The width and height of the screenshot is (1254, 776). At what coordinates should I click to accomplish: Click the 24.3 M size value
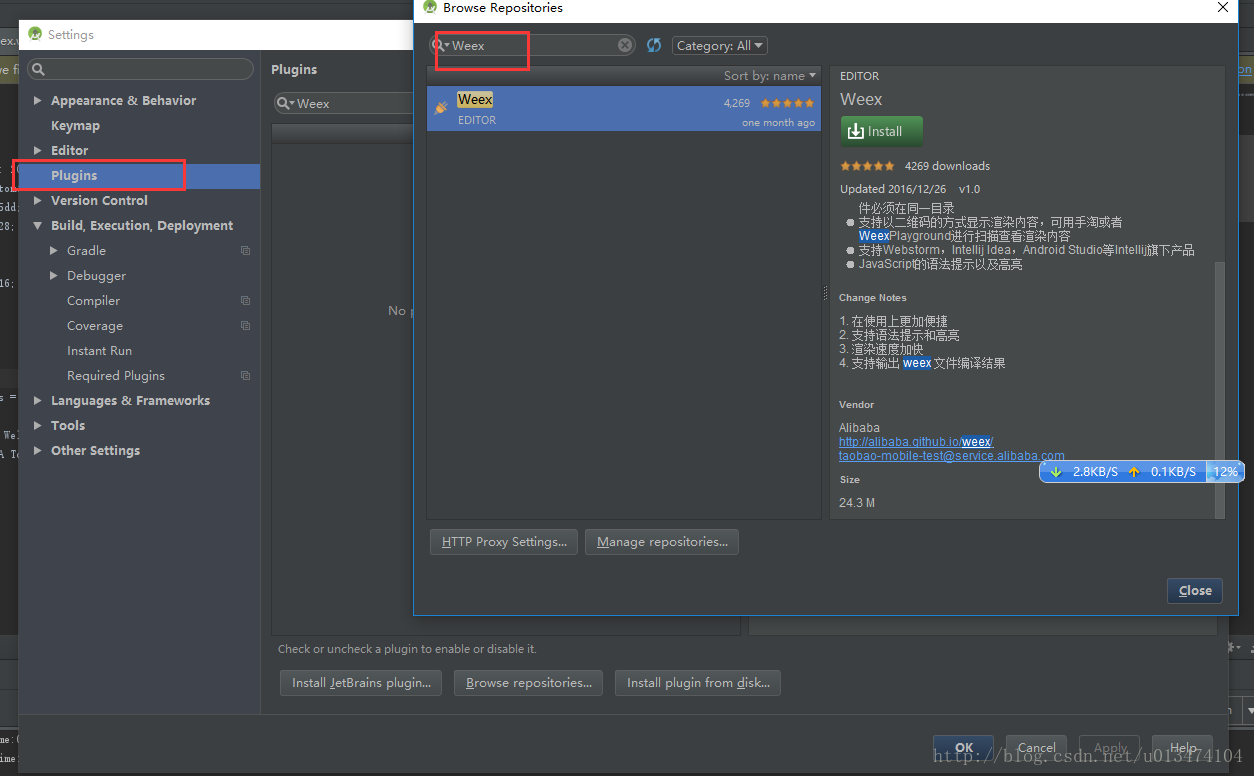[x=857, y=503]
